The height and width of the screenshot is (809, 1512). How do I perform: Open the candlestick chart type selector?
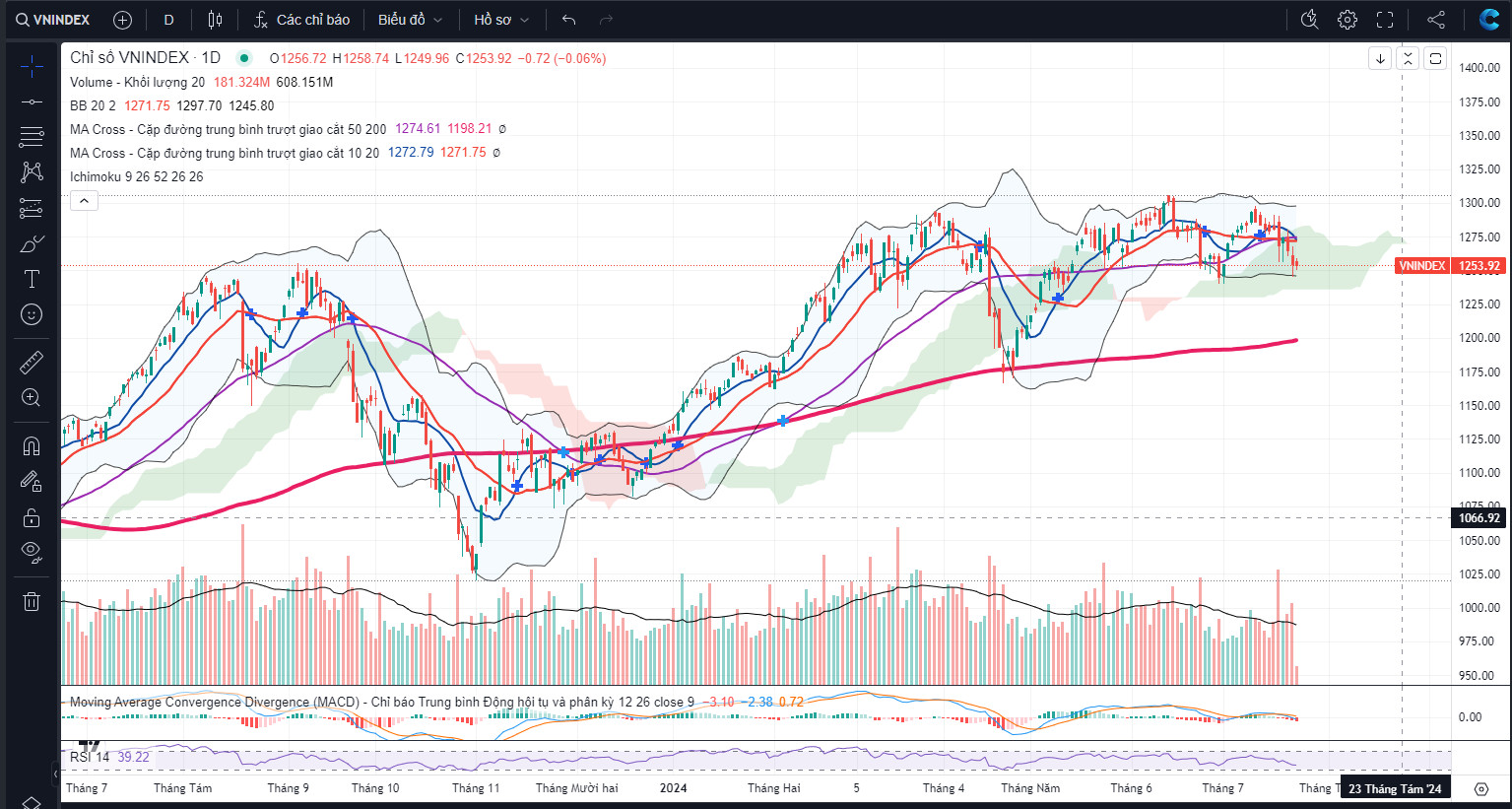(x=215, y=20)
